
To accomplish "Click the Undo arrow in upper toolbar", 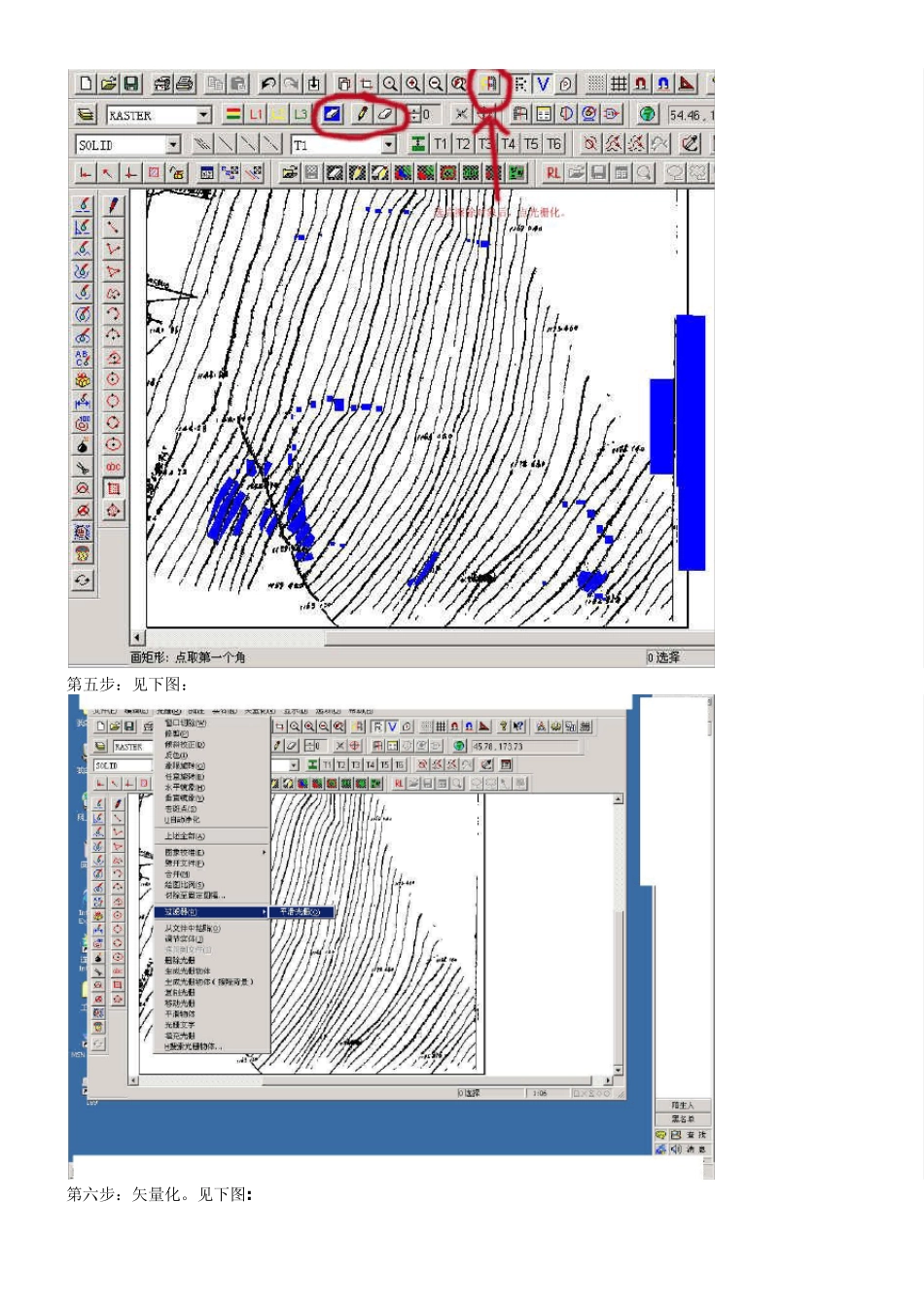I will (268, 84).
